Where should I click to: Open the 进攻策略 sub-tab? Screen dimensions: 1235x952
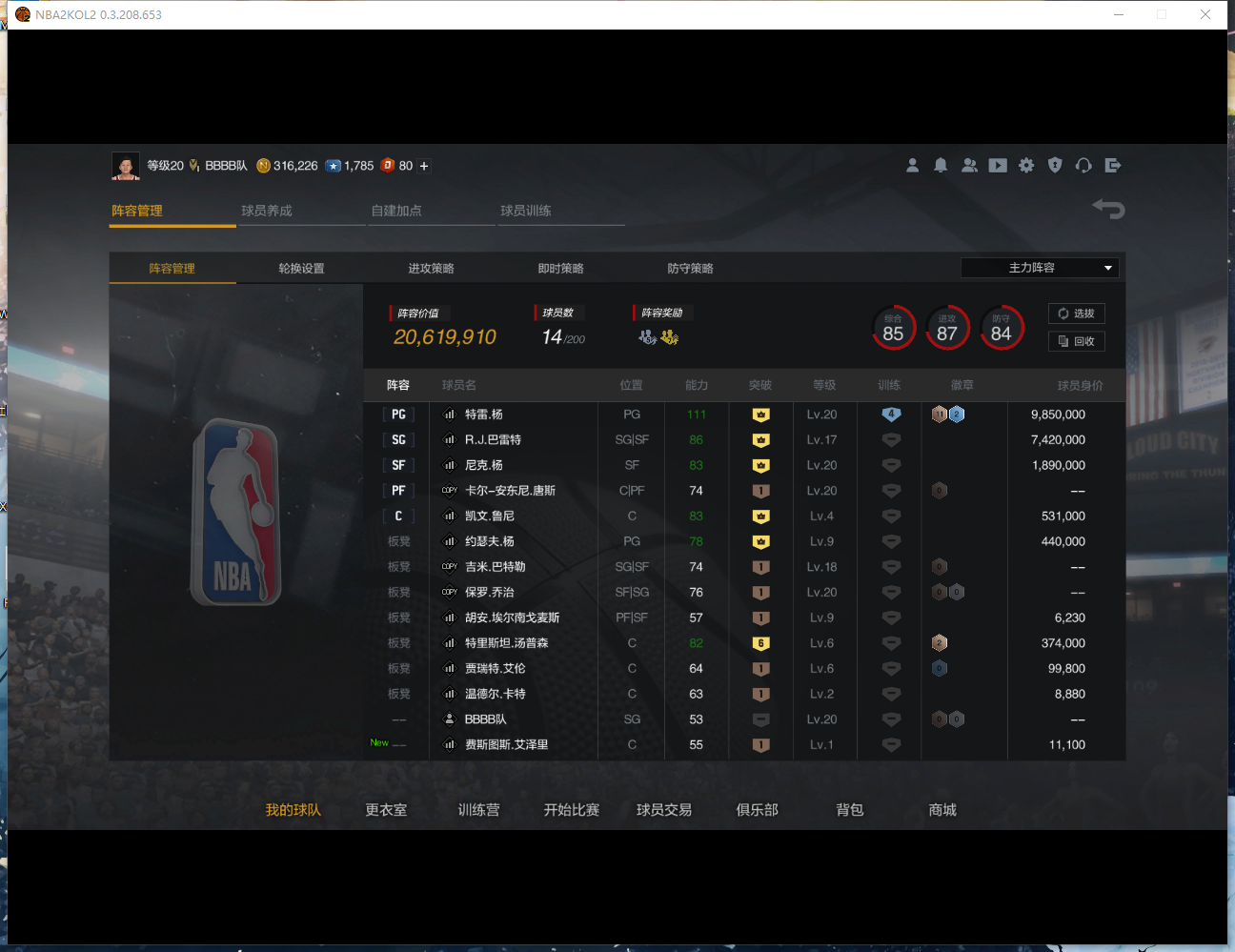431,269
